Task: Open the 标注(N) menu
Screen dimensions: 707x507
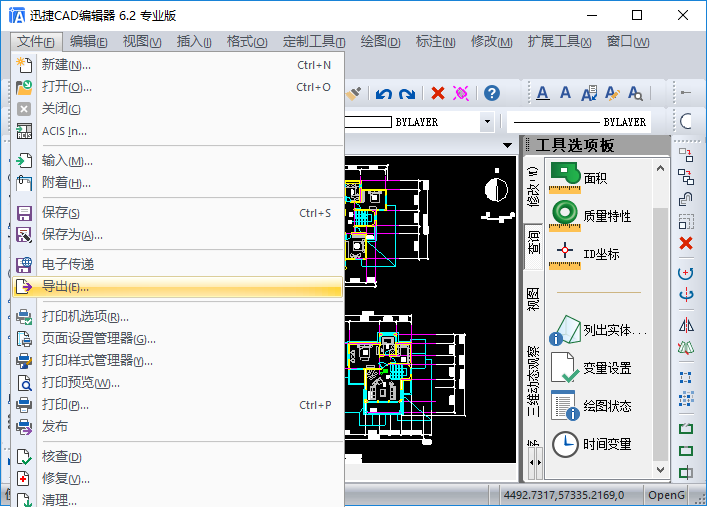Action: [x=435, y=42]
